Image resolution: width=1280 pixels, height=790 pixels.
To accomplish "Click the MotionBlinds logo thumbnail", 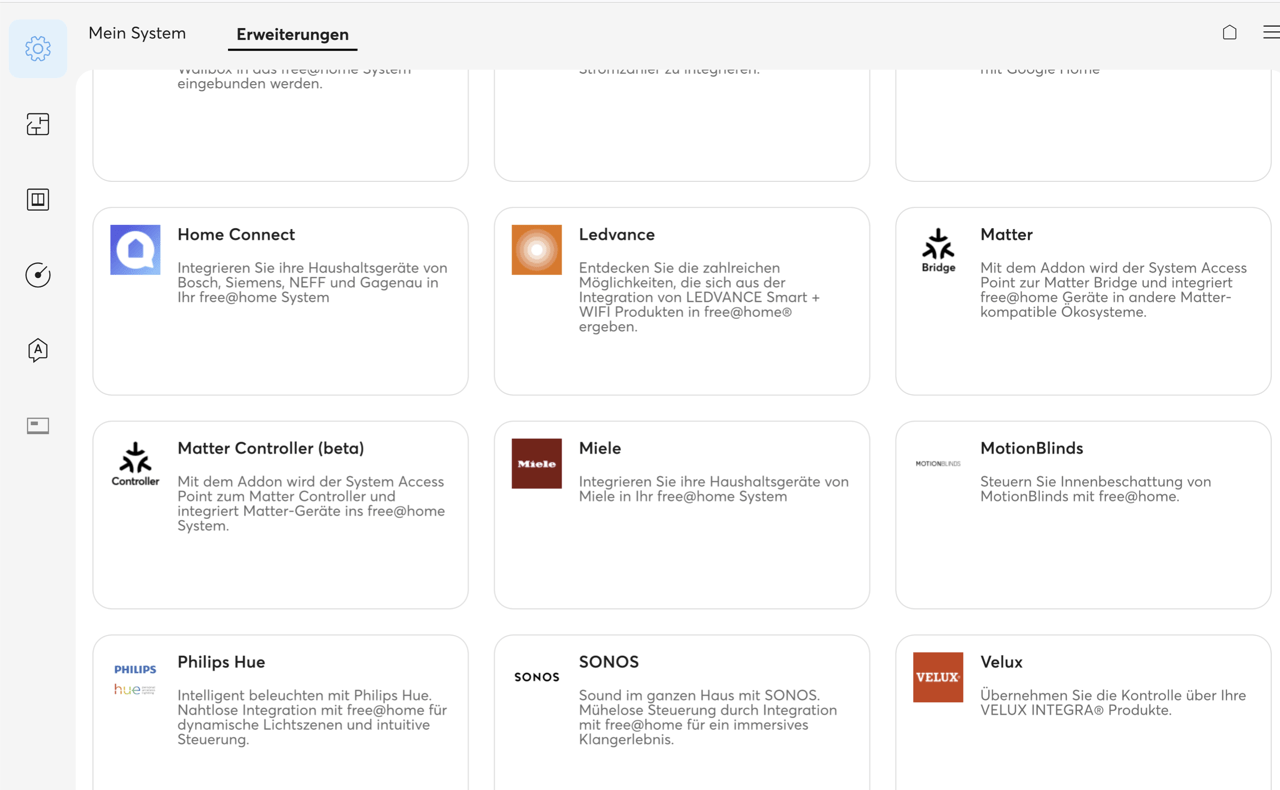I will 938,464.
